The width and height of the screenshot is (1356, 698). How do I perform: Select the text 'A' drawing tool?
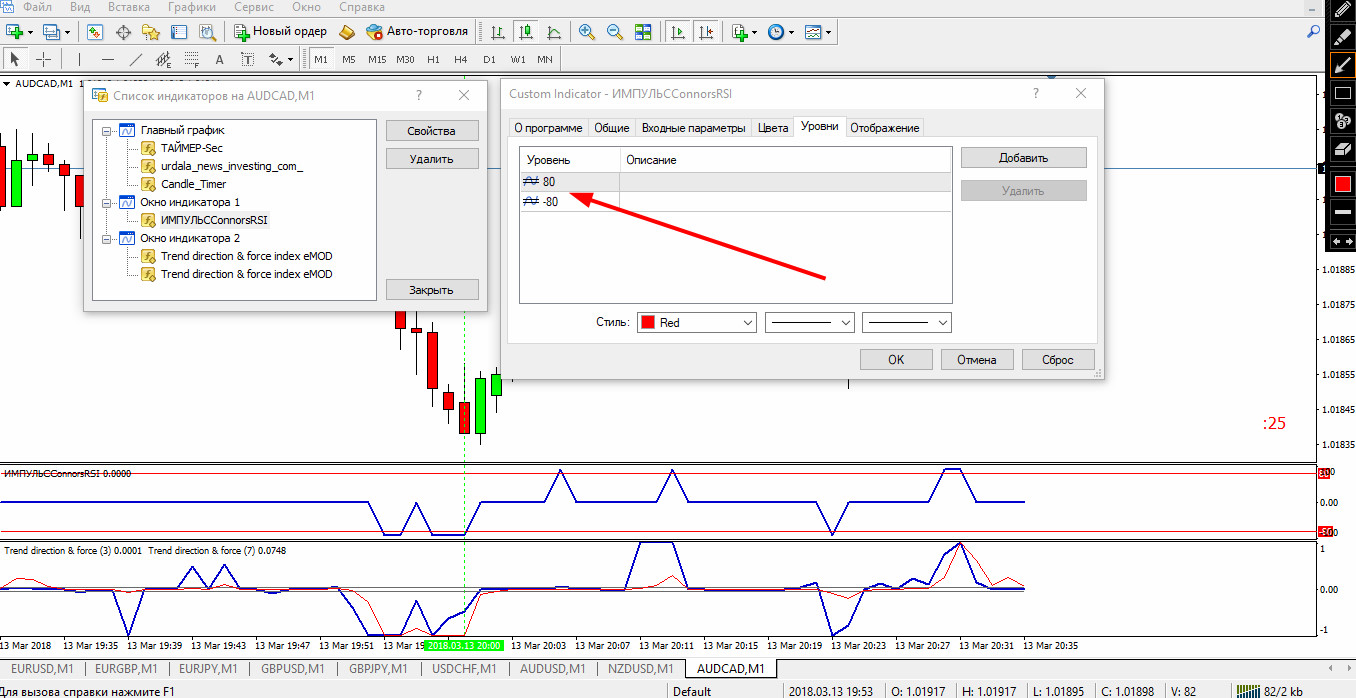220,59
